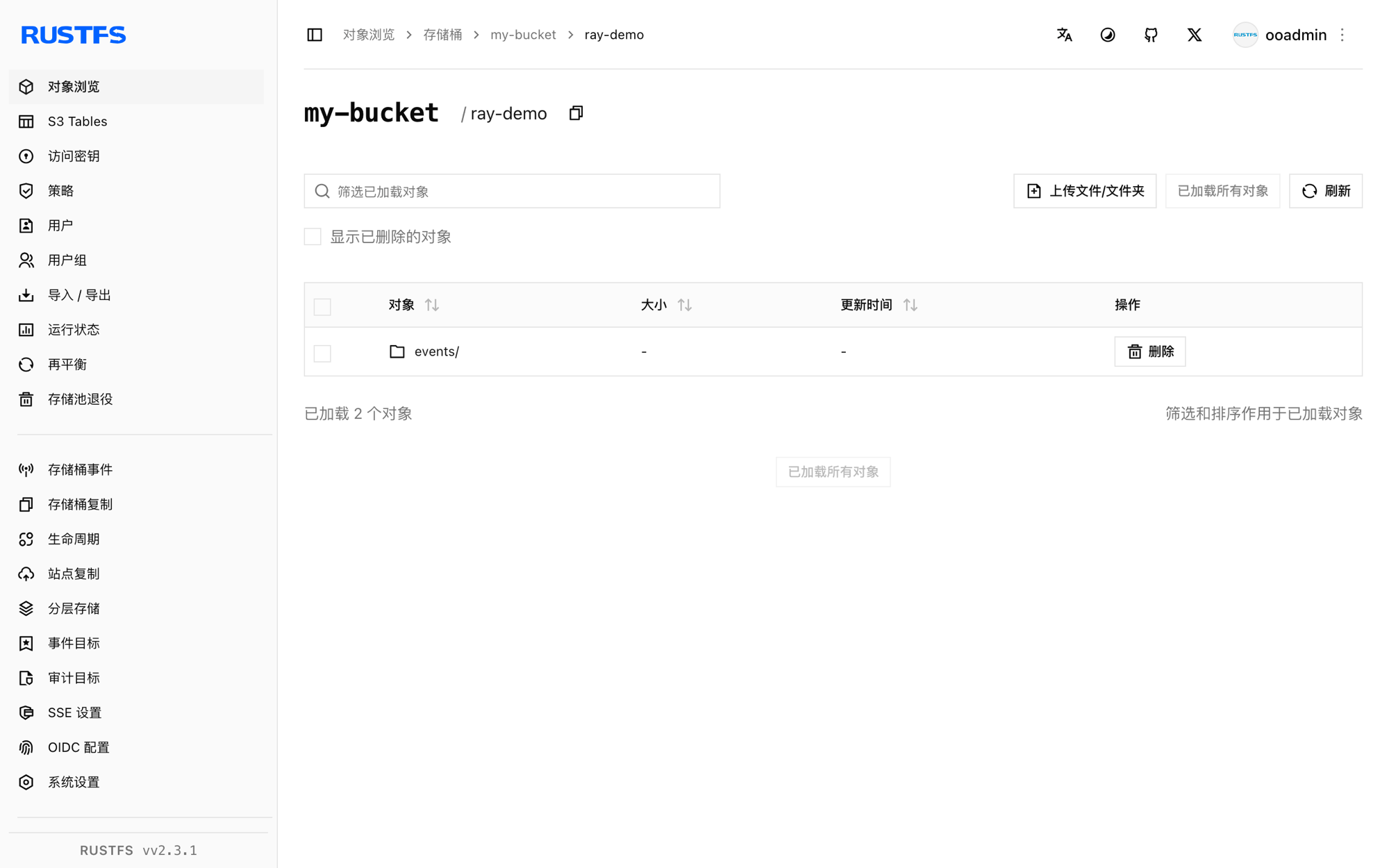The width and height of the screenshot is (1389, 868).
Task: Open the X (Twitter) icon link
Action: pos(1195,35)
